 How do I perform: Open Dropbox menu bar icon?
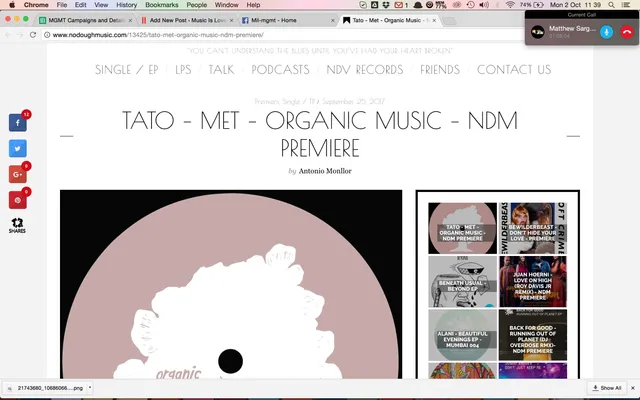click(x=386, y=5)
